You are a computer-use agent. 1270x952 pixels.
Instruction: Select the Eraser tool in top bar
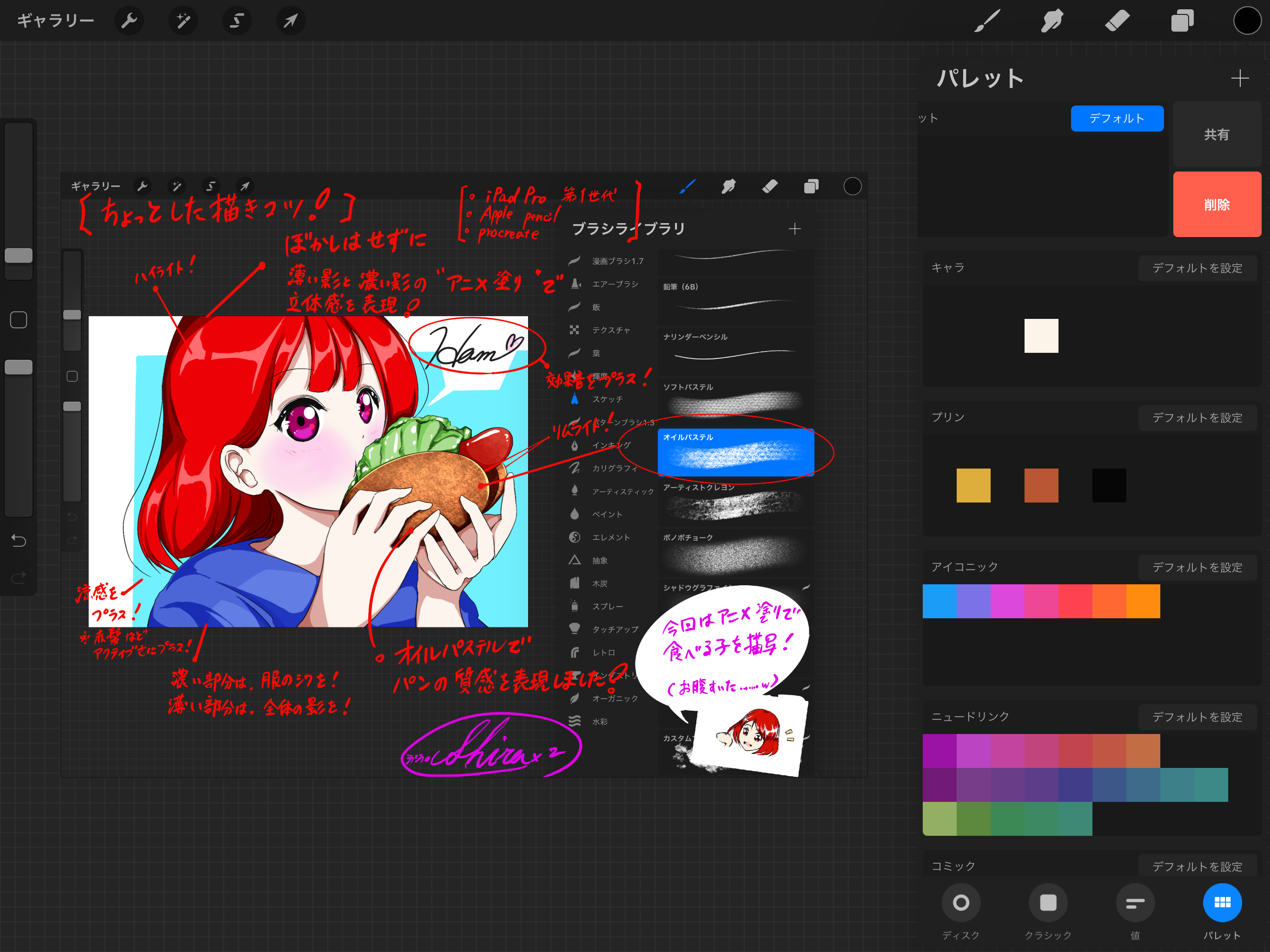click(1117, 21)
